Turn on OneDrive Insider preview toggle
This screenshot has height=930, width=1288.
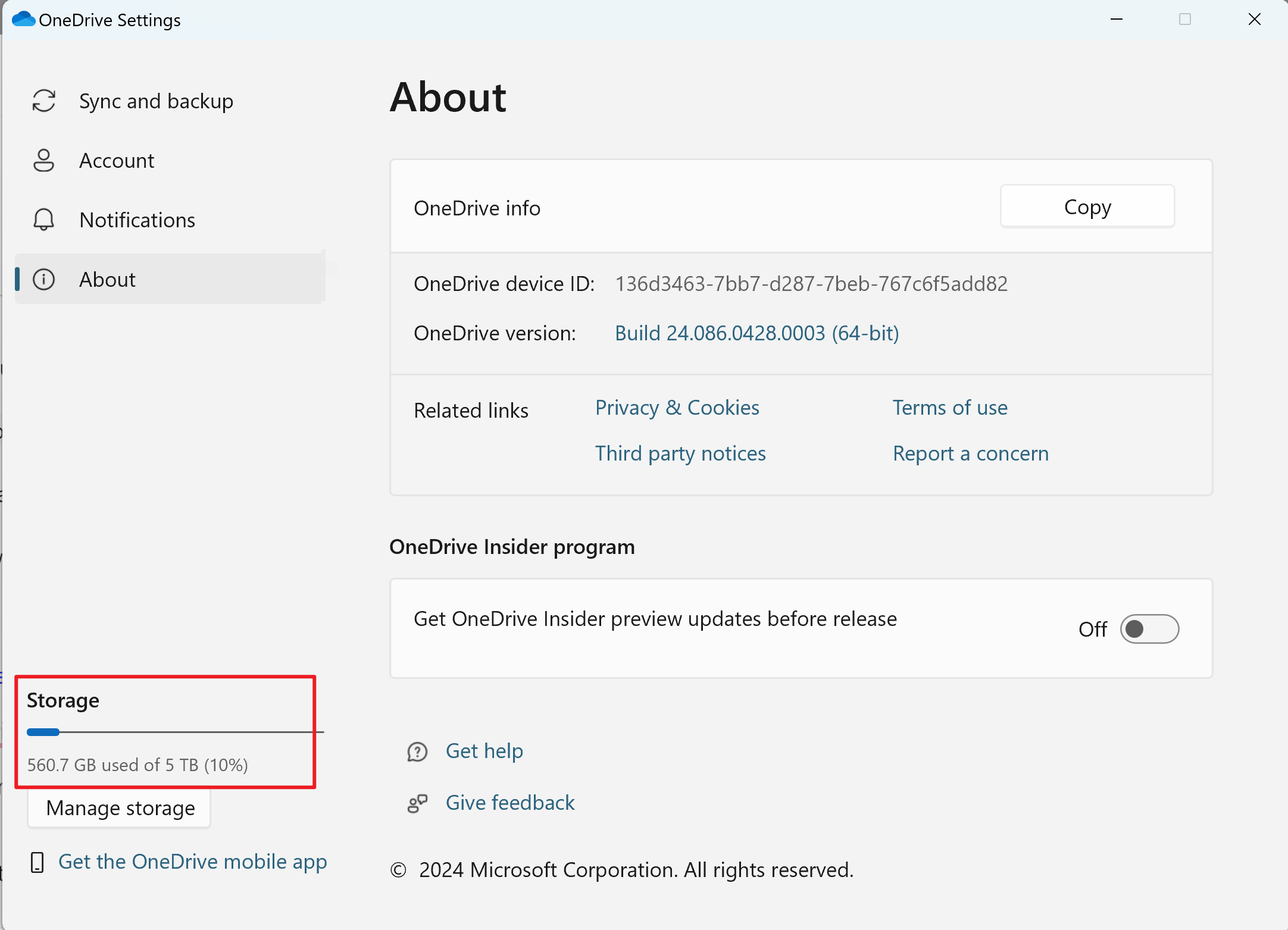point(1149,629)
